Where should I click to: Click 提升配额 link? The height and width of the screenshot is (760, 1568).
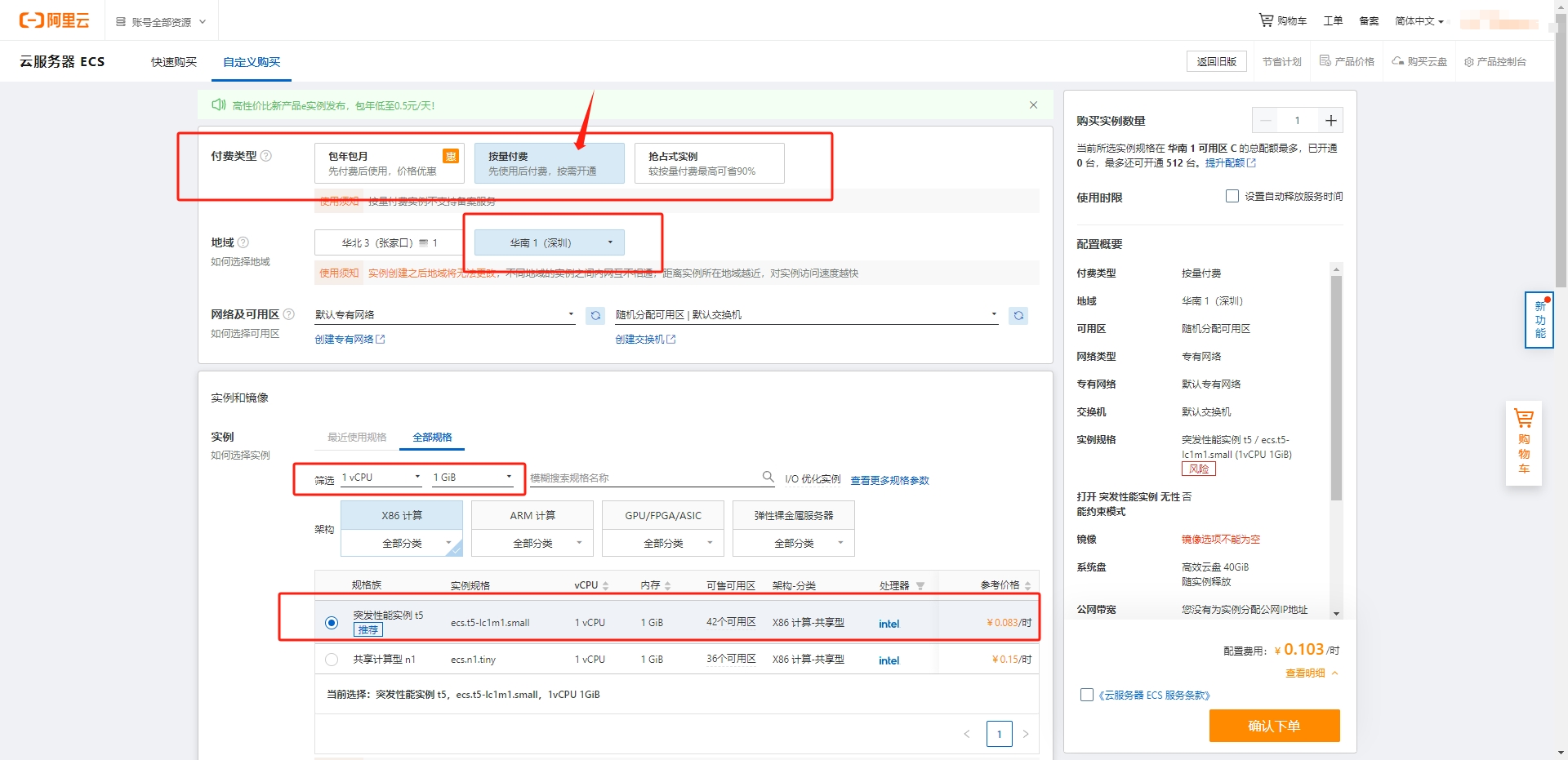[x=1230, y=163]
